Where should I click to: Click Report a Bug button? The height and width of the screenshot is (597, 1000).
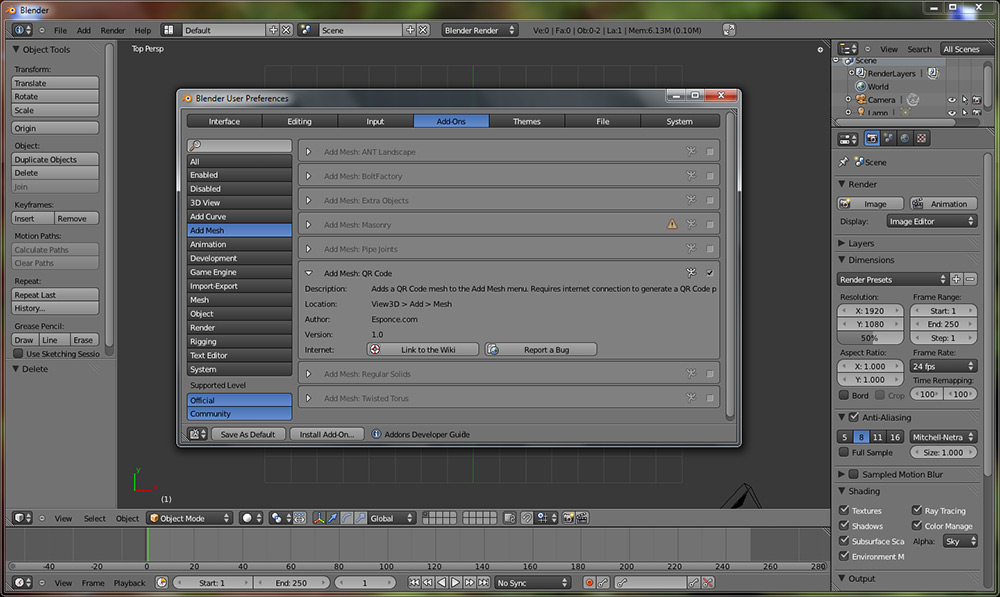pos(541,350)
